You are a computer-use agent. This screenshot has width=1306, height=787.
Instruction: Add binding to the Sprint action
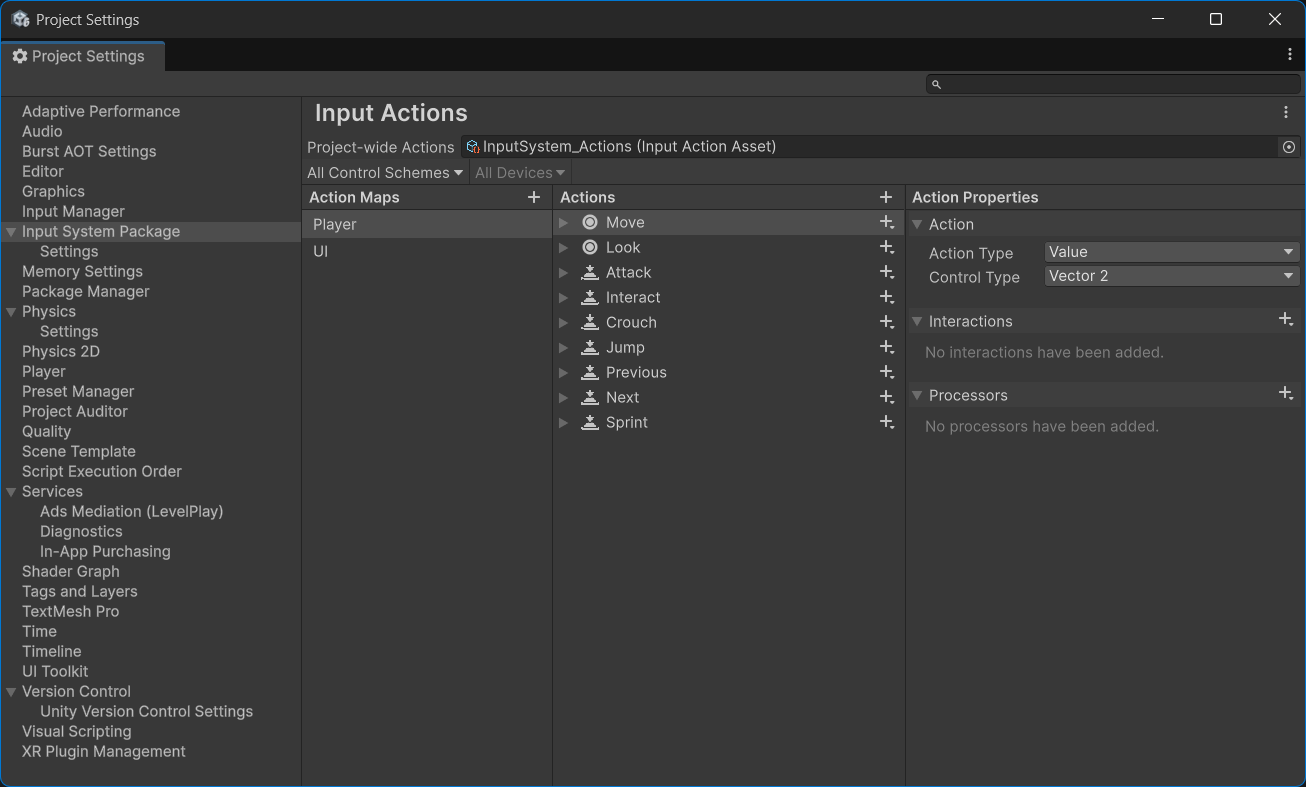(886, 423)
